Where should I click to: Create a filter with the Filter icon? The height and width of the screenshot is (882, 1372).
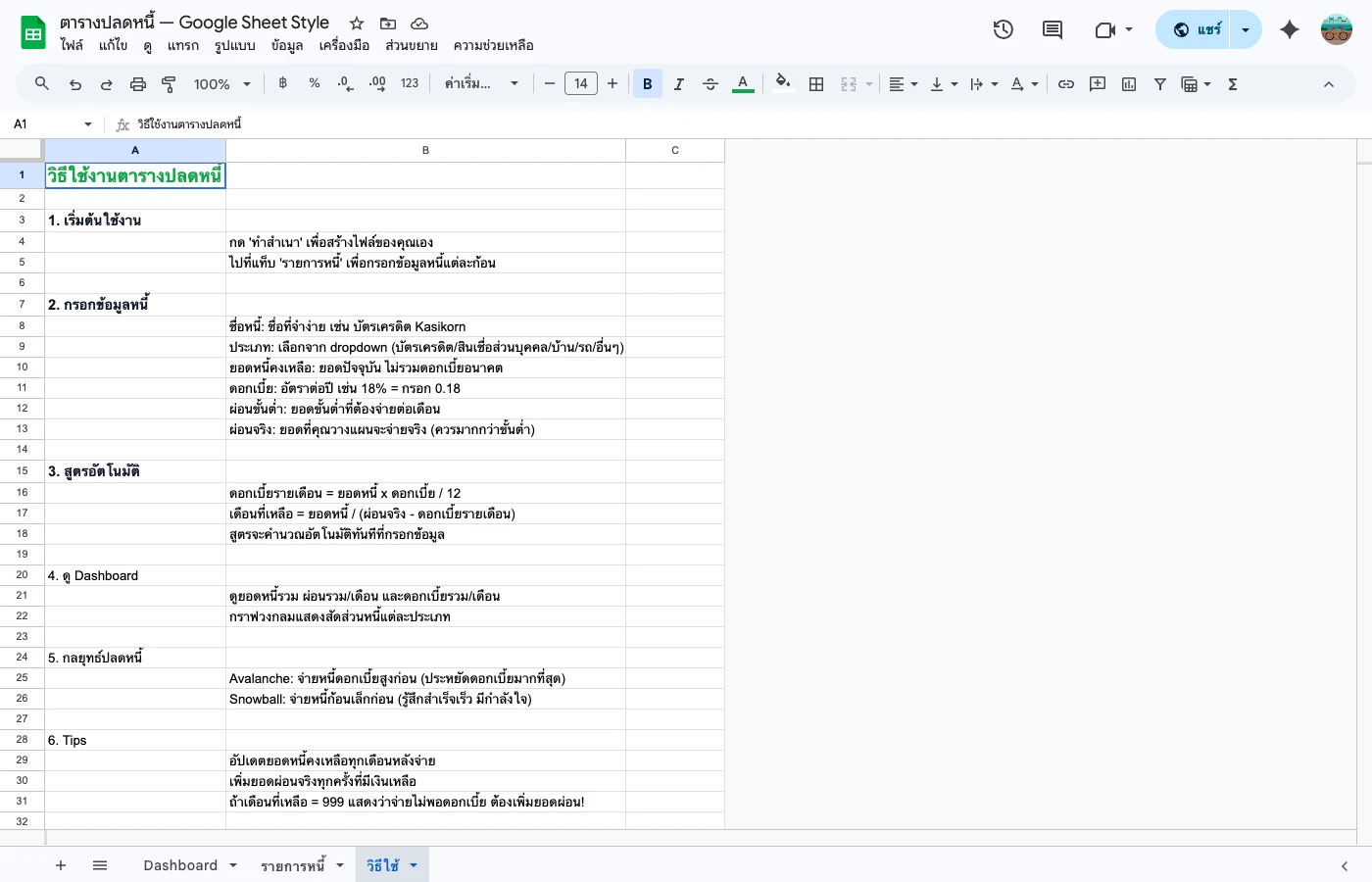(1159, 83)
